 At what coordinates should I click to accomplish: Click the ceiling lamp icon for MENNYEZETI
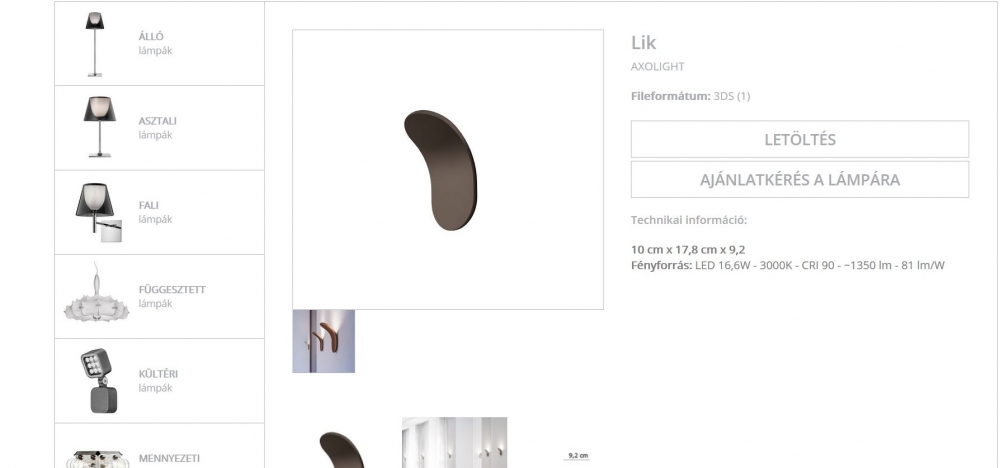point(97,459)
